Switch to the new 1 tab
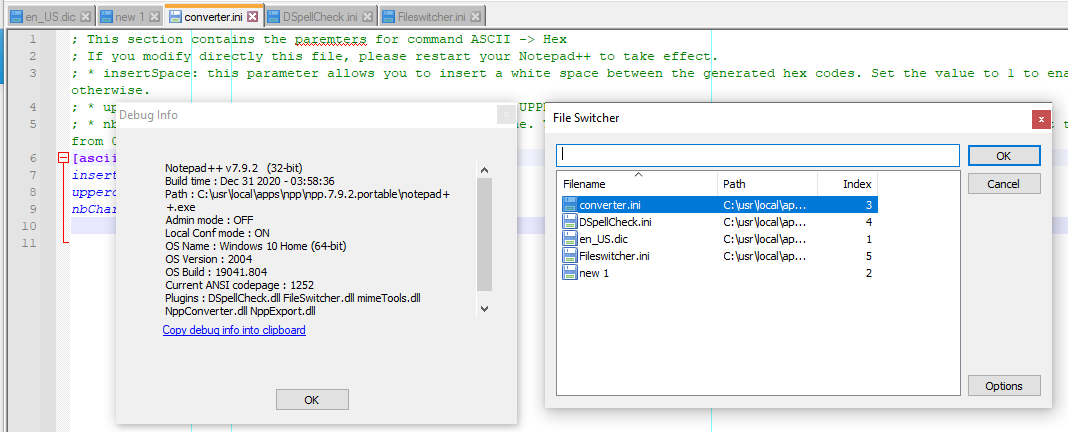 129,16
